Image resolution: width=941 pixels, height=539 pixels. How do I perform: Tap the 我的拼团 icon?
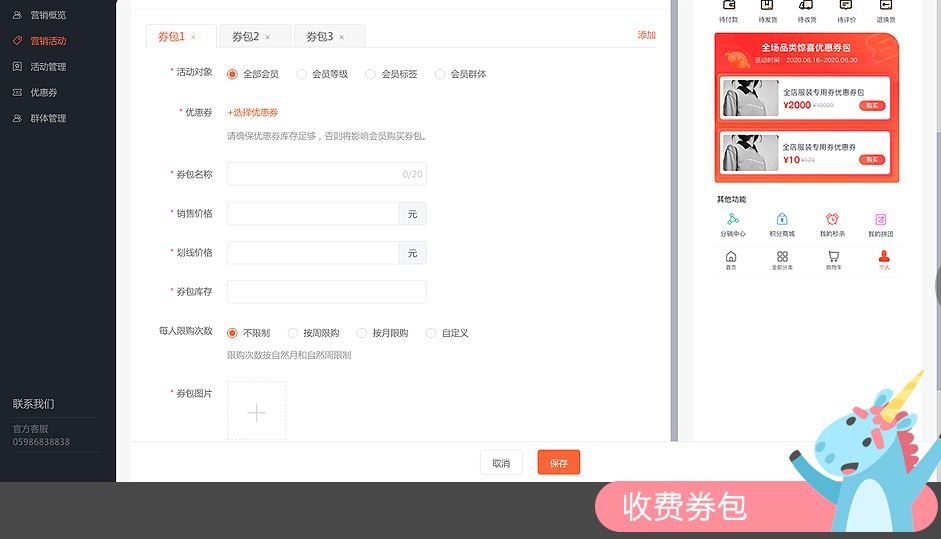[x=880, y=220]
